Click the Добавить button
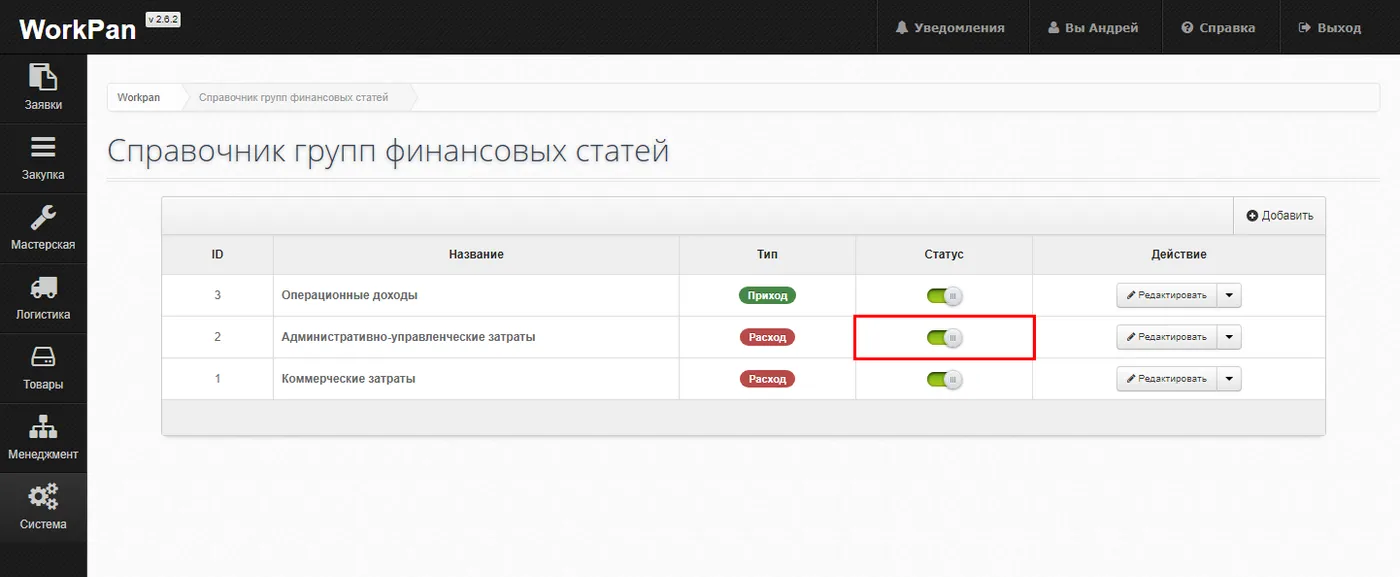The image size is (1400, 577). [x=1279, y=216]
